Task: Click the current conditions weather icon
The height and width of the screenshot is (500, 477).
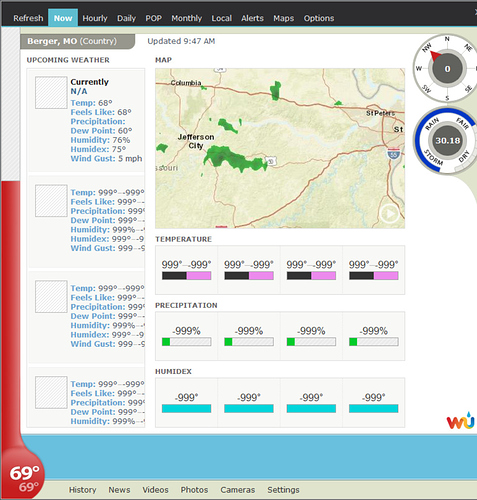Action: [51, 93]
